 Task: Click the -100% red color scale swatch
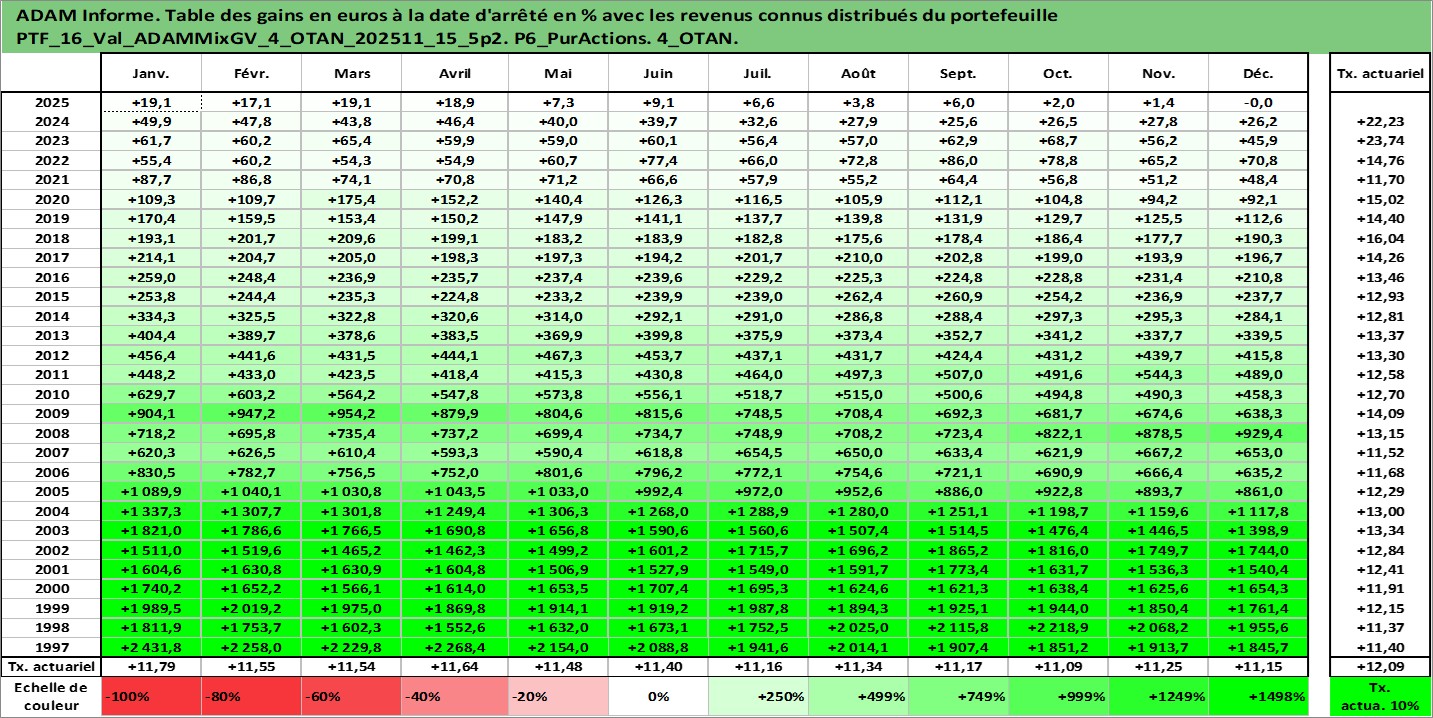point(152,696)
